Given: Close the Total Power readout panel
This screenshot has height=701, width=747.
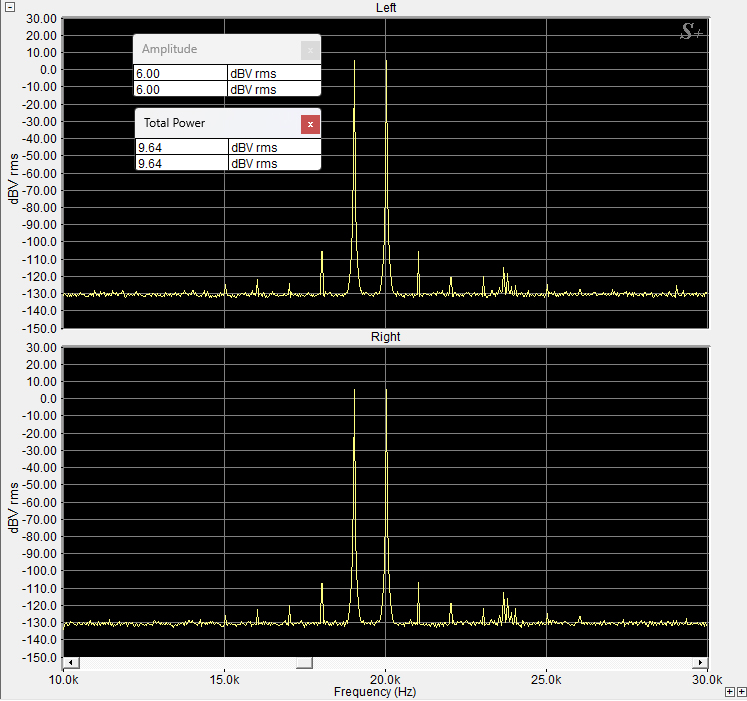Looking at the screenshot, I should [310, 124].
